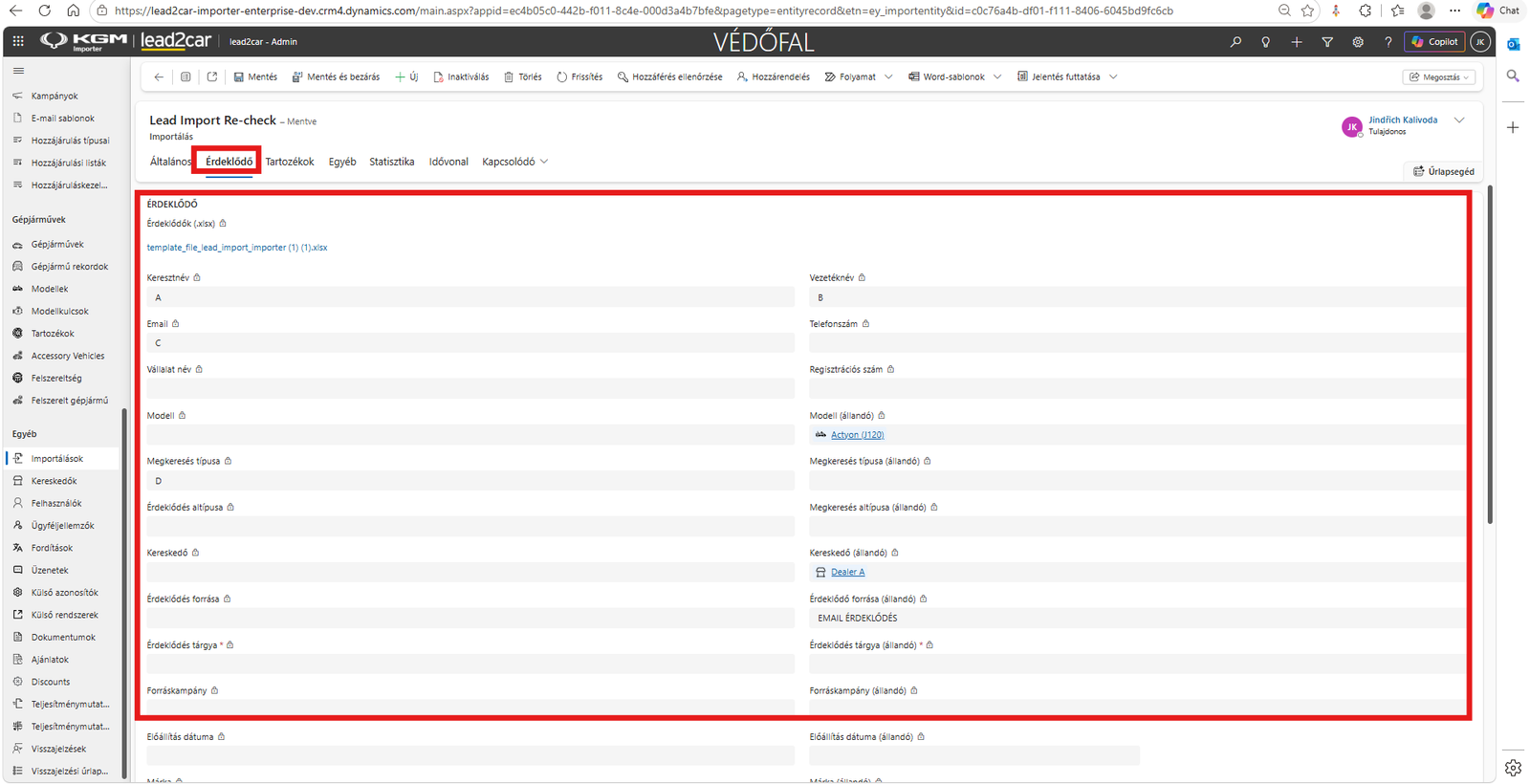
Task: Open the app launcher waffle icon
Action: pos(18,41)
